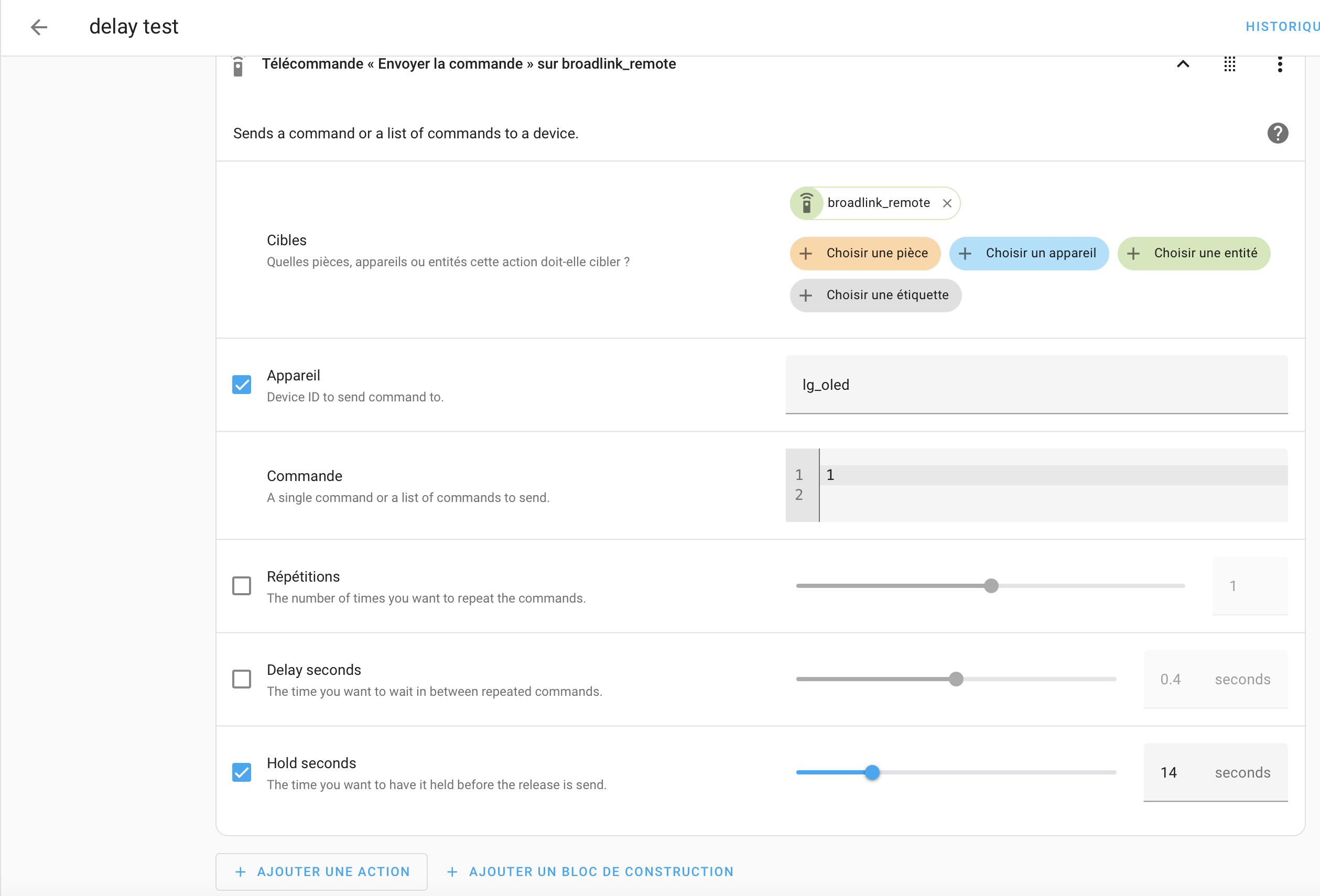Viewport: 1320px width, 896px height.
Task: Click plus icon on Choisir une étiquette
Action: [805, 295]
